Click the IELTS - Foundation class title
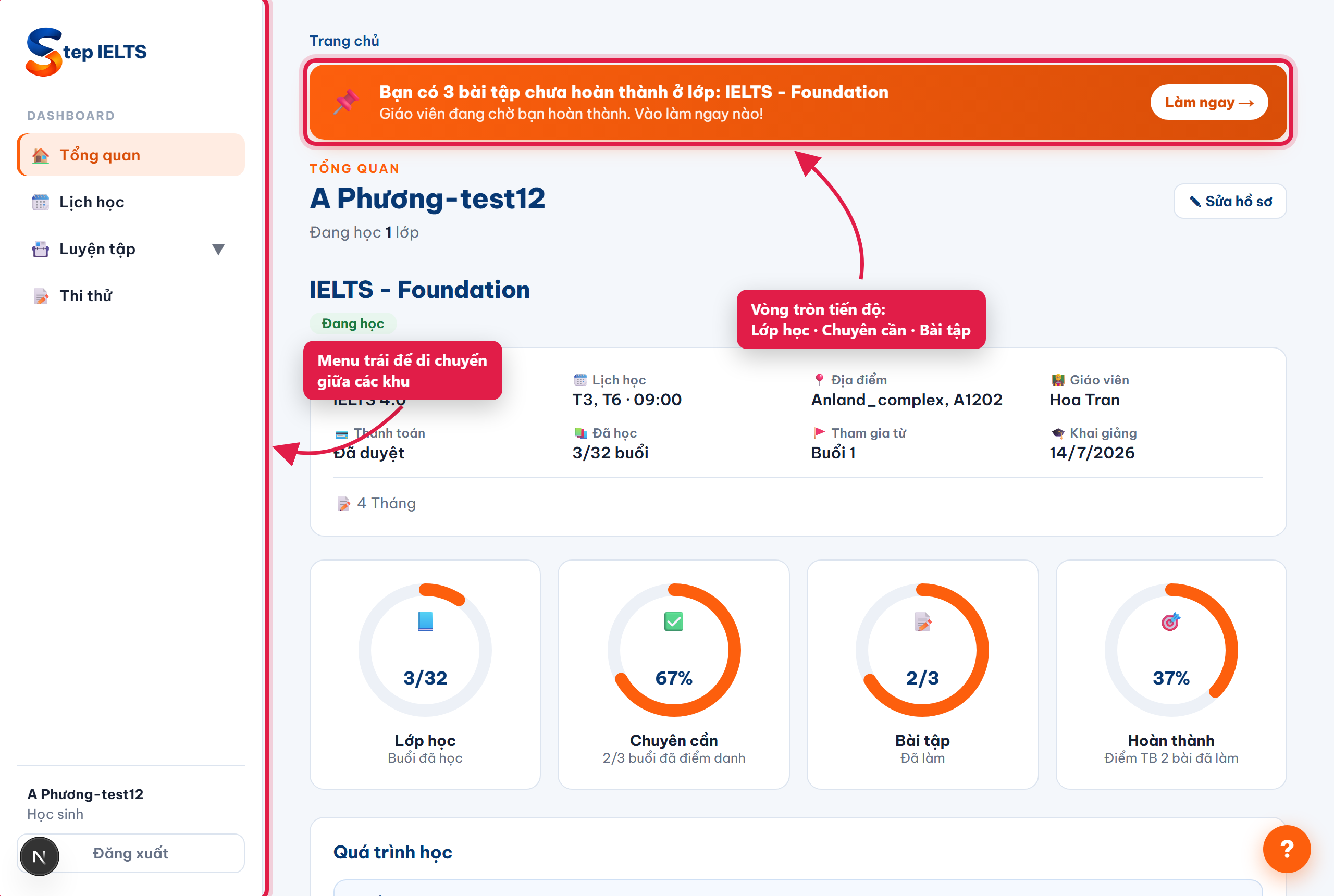The width and height of the screenshot is (1334, 896). (x=419, y=290)
